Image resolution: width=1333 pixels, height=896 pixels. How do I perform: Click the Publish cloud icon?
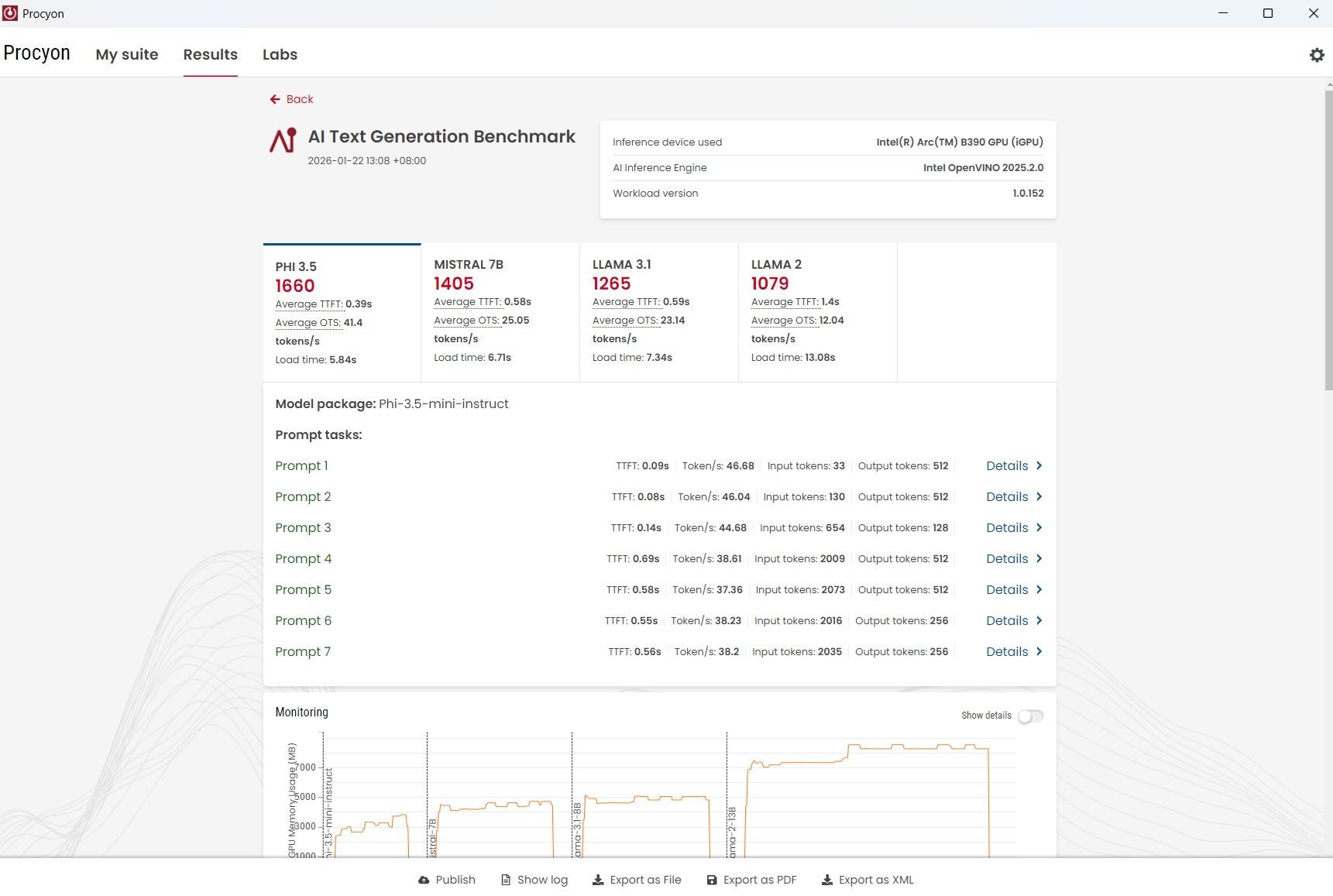[424, 880]
